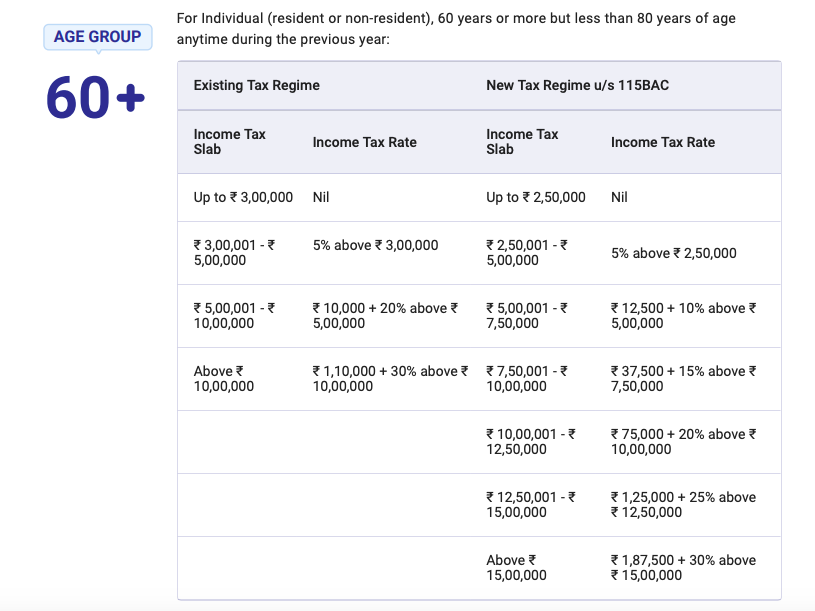Click the large 60+ heading
The image size is (815, 611).
tap(95, 97)
